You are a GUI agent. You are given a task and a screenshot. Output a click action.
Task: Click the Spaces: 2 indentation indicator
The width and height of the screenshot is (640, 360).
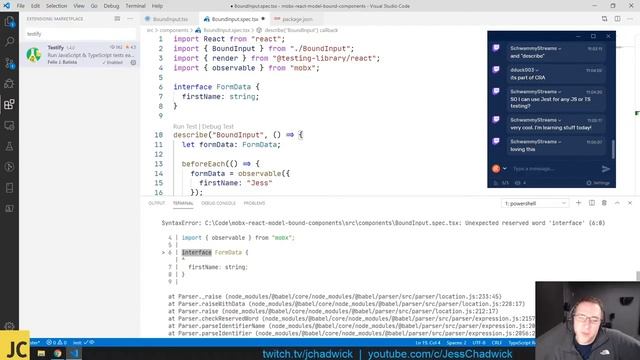tap(456, 343)
